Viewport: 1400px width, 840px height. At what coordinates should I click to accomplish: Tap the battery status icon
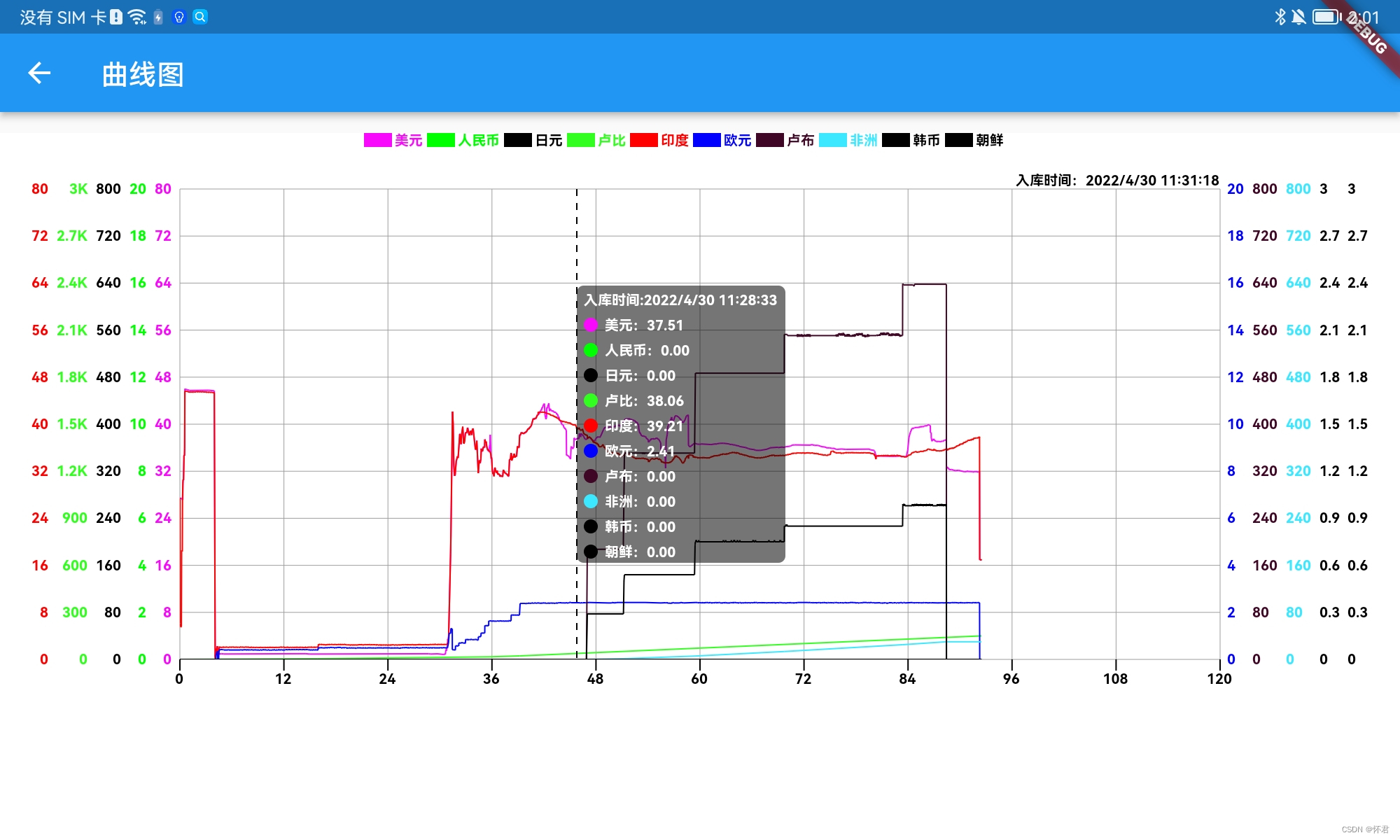tap(1326, 17)
